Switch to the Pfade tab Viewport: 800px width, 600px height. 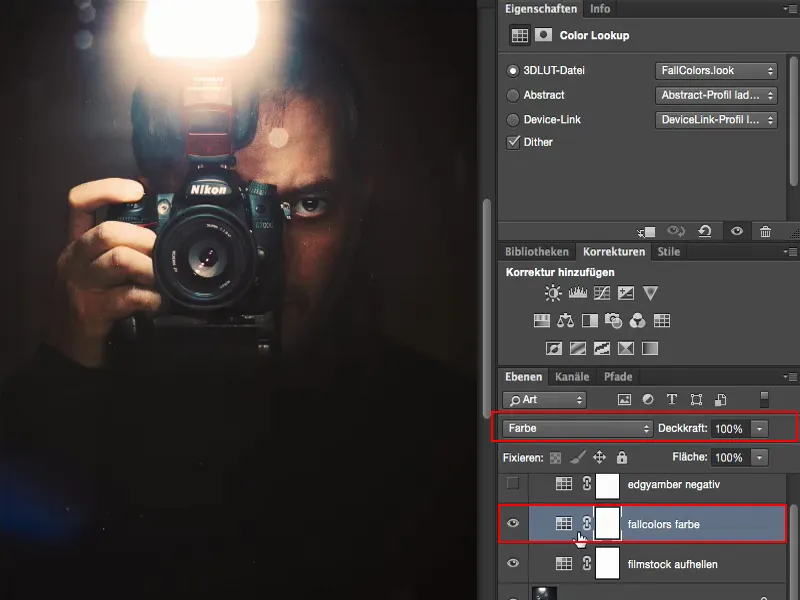click(x=618, y=377)
